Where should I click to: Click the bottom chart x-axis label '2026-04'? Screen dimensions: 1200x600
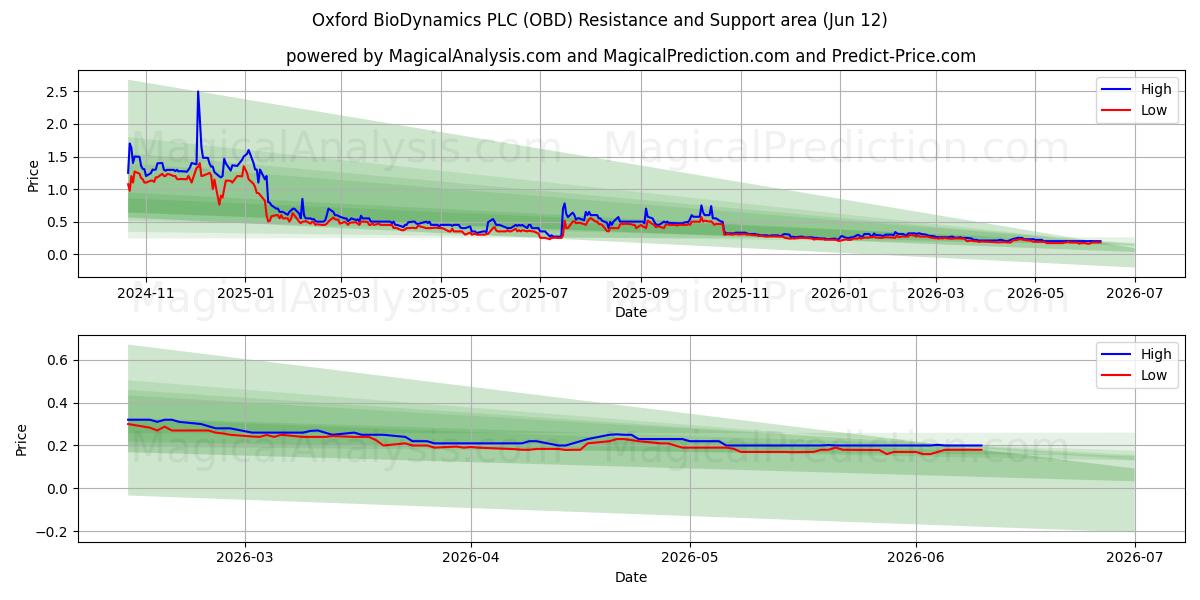point(471,558)
